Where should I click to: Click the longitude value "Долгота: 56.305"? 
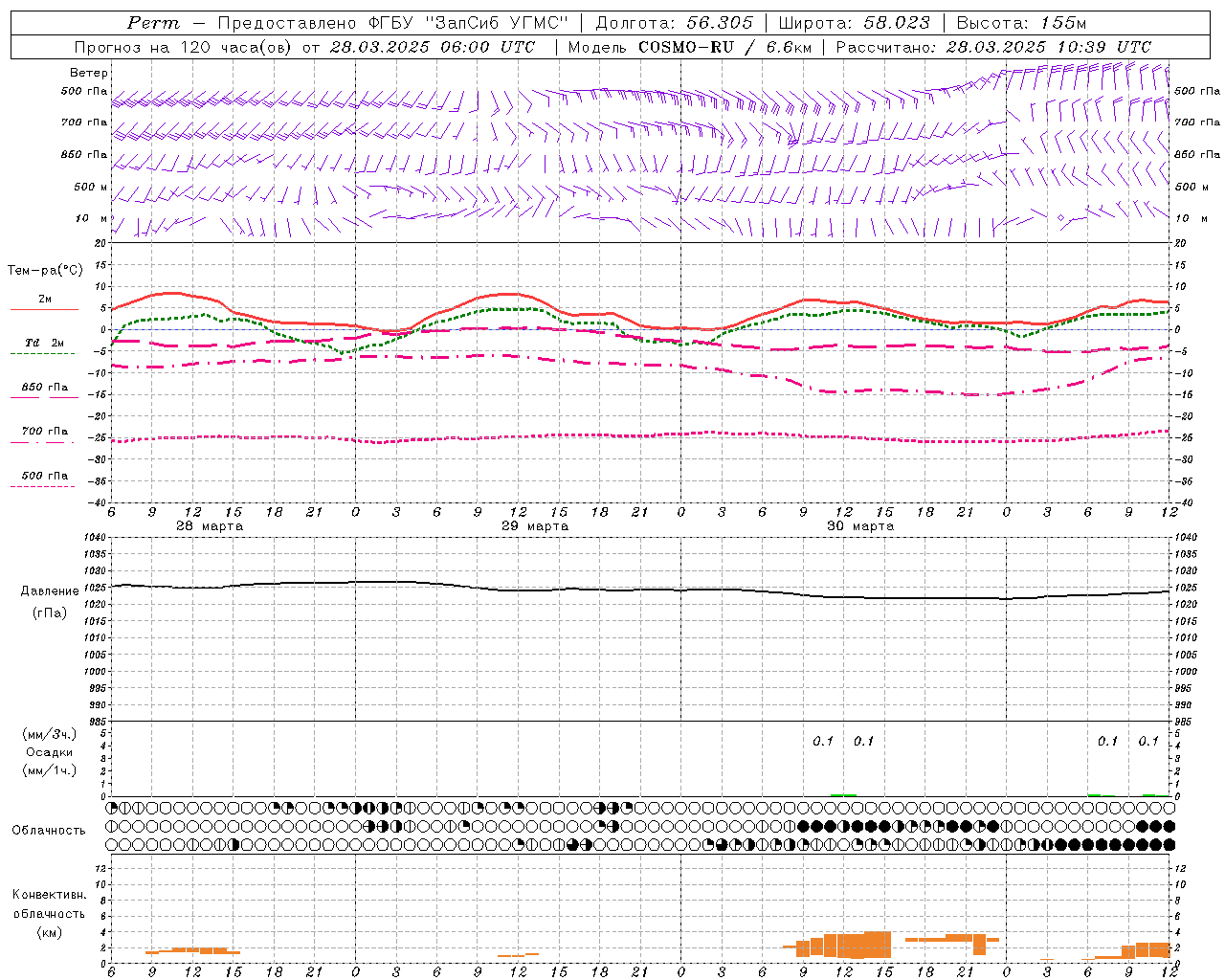[675, 23]
